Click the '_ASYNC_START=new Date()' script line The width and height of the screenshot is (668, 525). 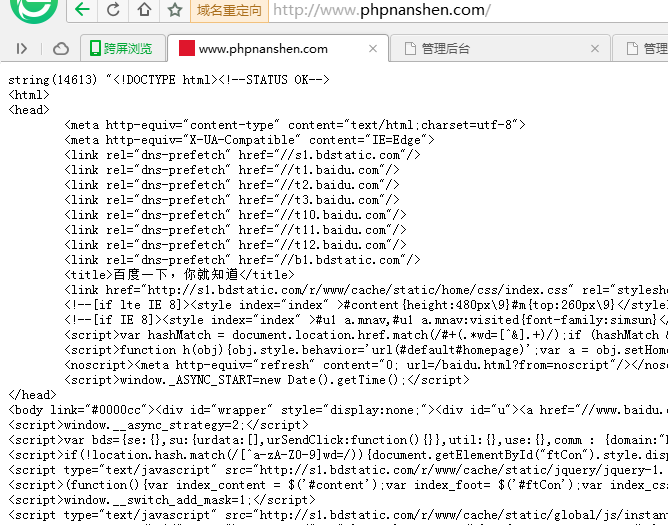pyautogui.click(x=267, y=379)
